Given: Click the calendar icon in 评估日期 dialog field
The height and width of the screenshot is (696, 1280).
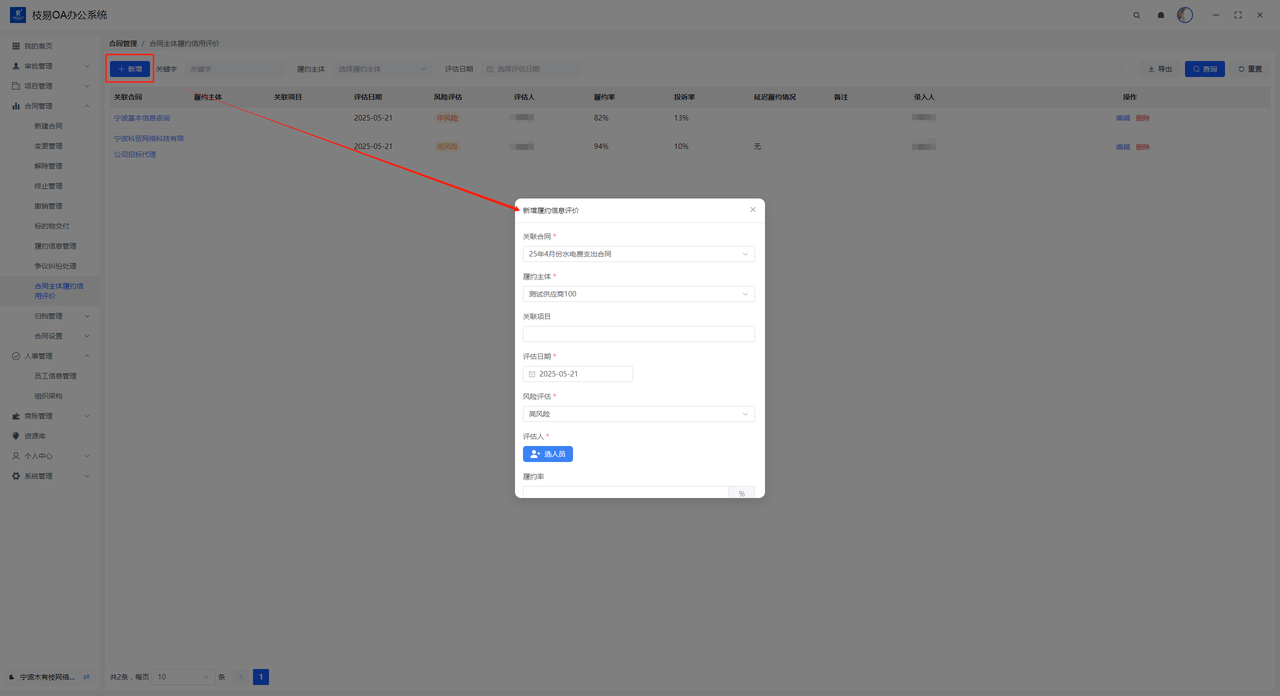Looking at the screenshot, I should (x=532, y=374).
